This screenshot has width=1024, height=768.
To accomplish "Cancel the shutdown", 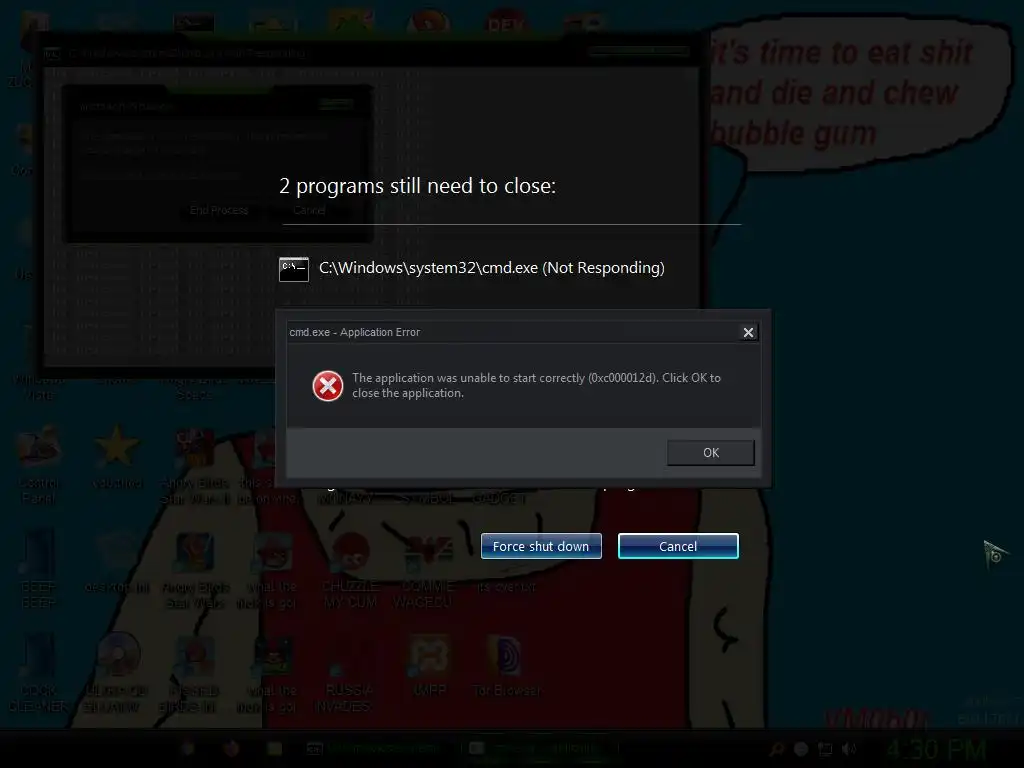I will tap(678, 546).
